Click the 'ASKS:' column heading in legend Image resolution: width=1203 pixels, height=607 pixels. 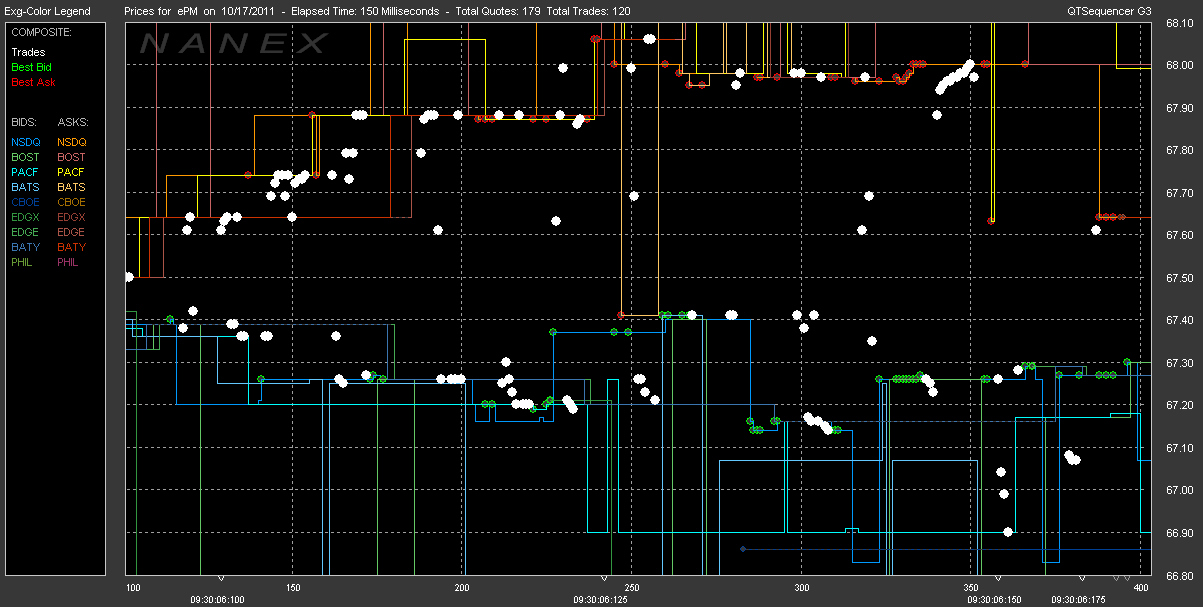click(72, 121)
